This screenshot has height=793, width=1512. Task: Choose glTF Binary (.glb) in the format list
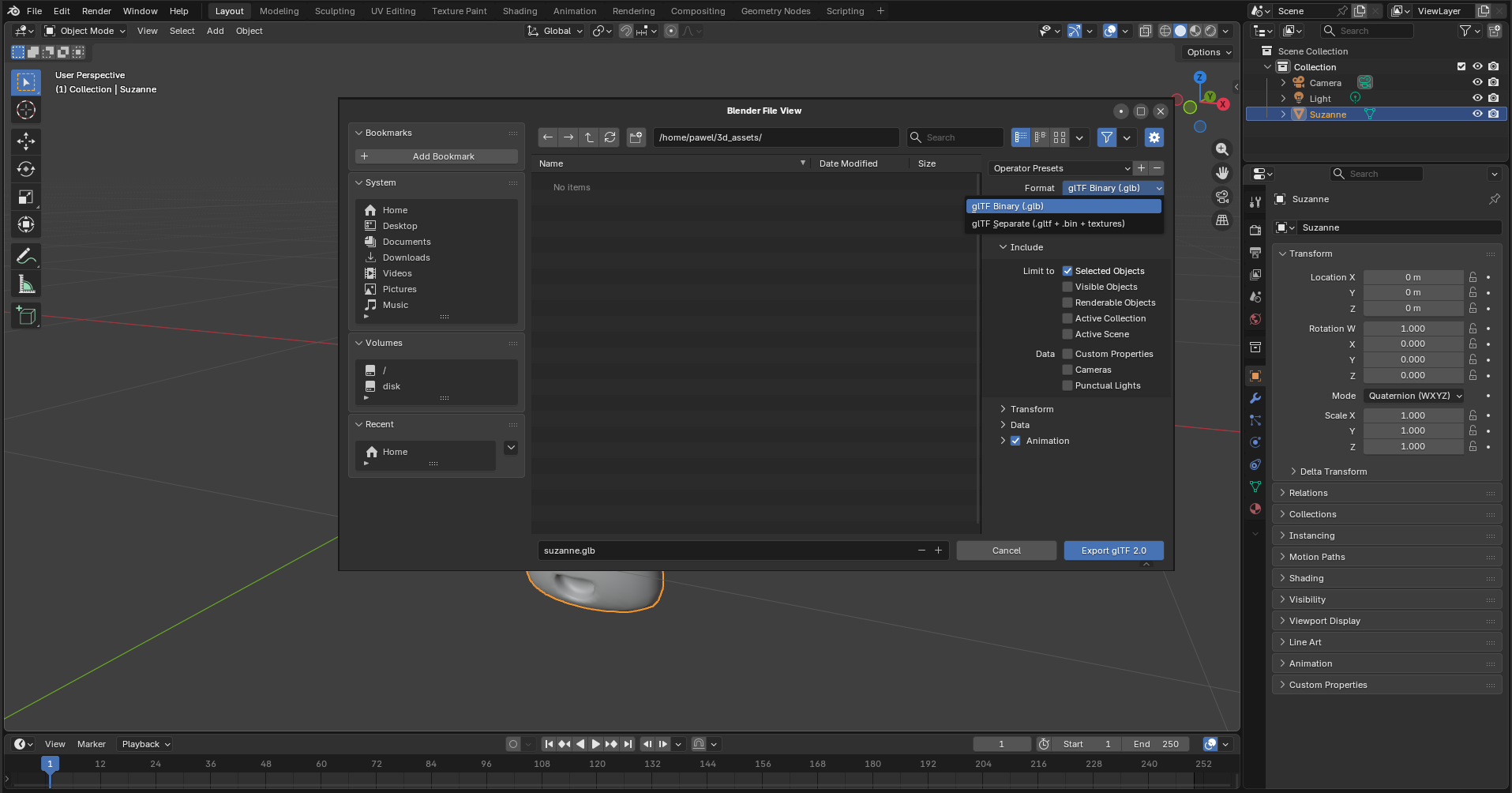(x=1064, y=206)
